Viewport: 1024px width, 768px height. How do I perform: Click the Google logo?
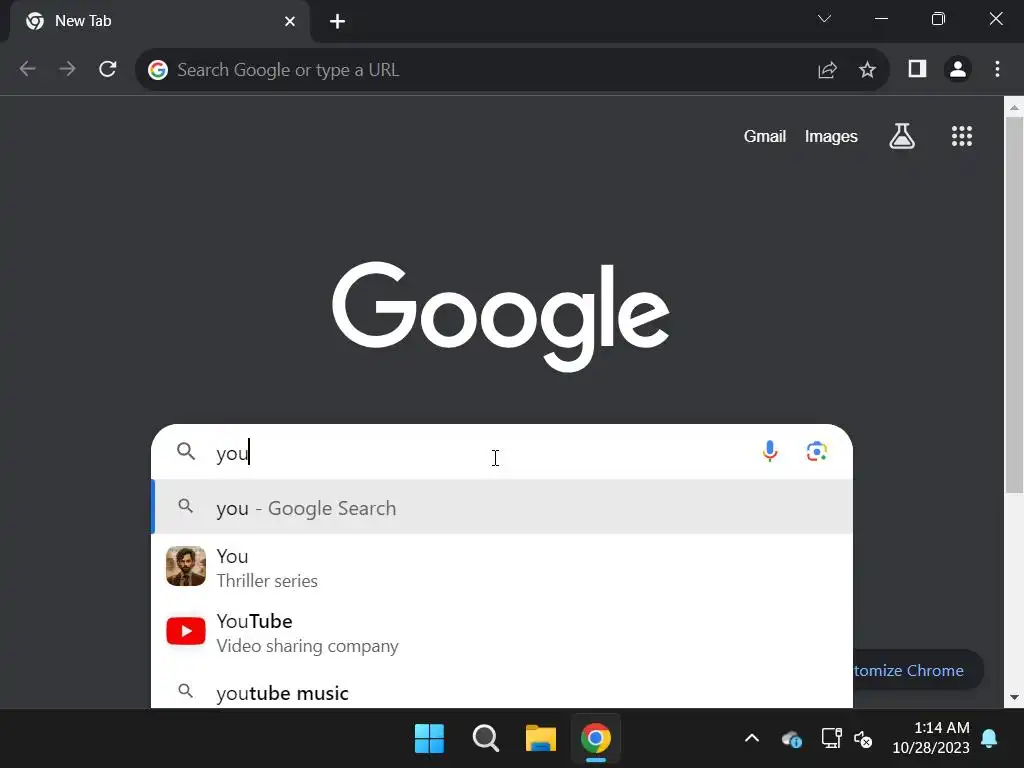pos(501,317)
